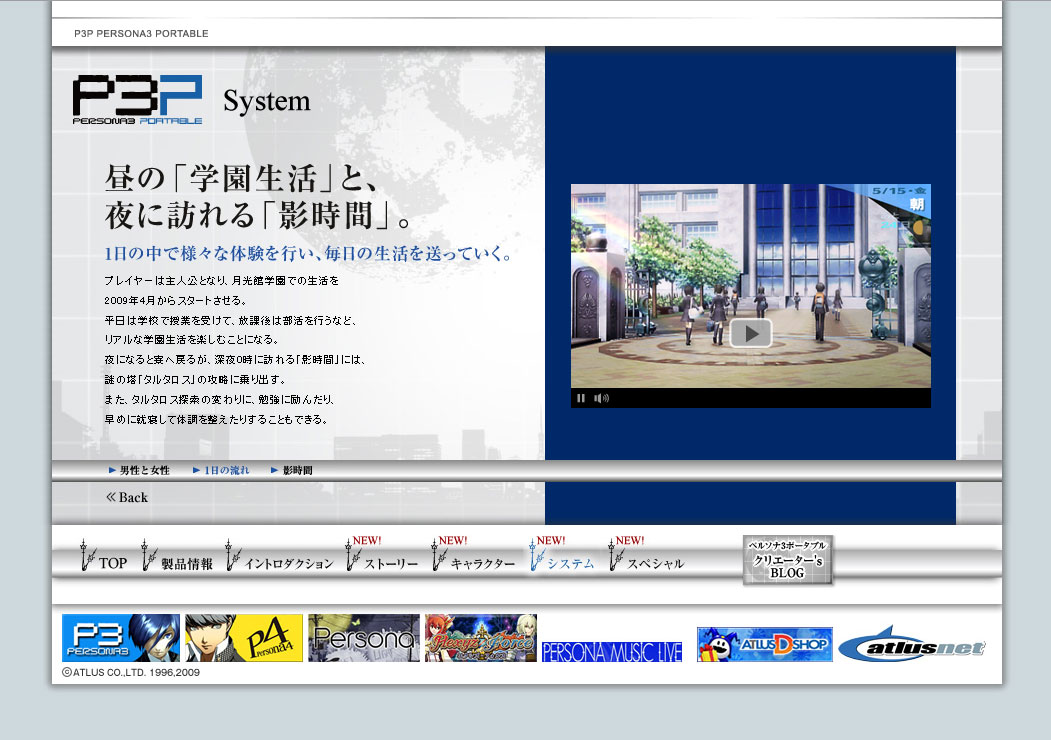This screenshot has width=1051, height=740.
Task: Open the PERSONA MUSIC LIVE banner
Action: [x=612, y=652]
